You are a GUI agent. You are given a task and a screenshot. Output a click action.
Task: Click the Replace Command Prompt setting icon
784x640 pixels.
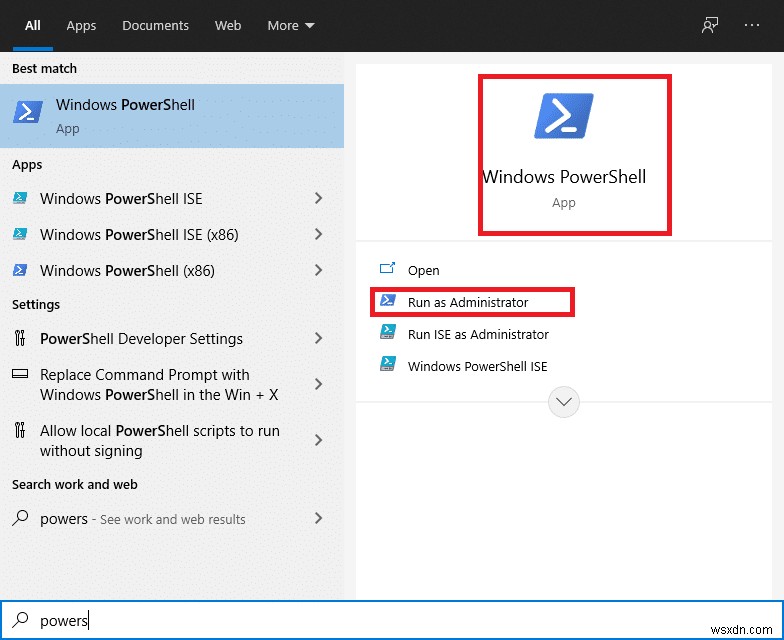(x=20, y=375)
